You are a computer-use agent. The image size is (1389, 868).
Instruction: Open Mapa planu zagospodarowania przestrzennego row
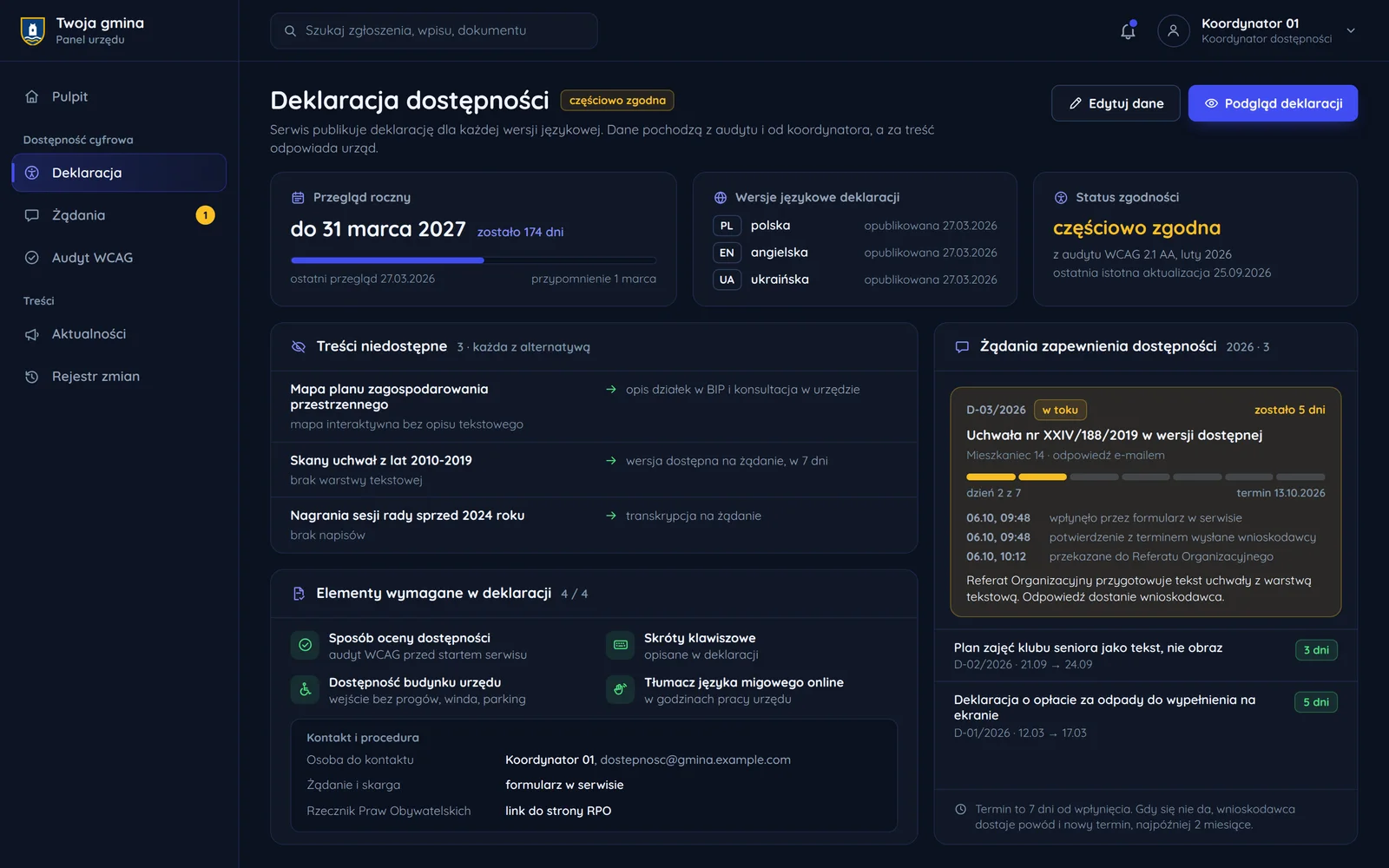pyautogui.click(x=594, y=406)
